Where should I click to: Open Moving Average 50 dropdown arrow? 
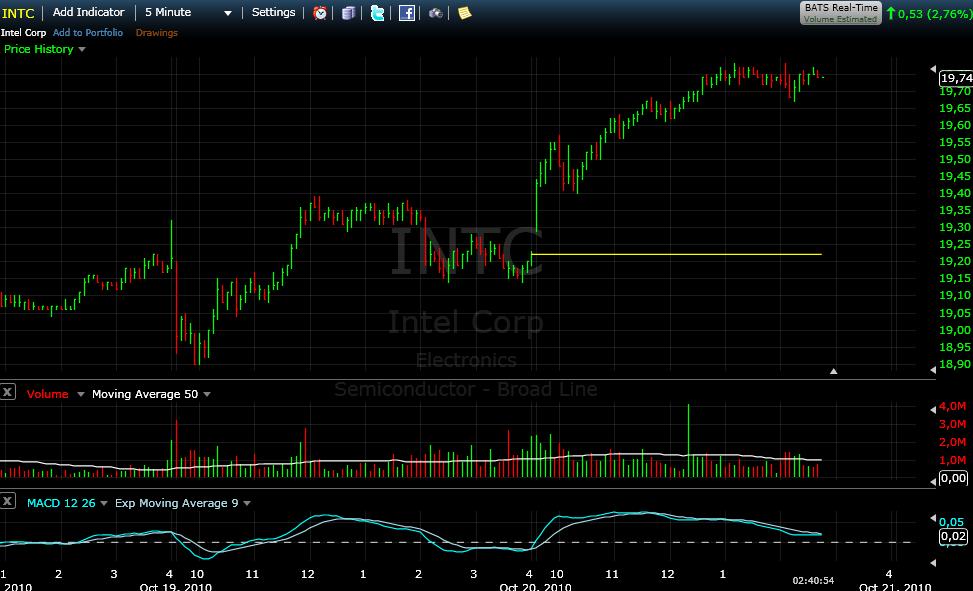207,394
